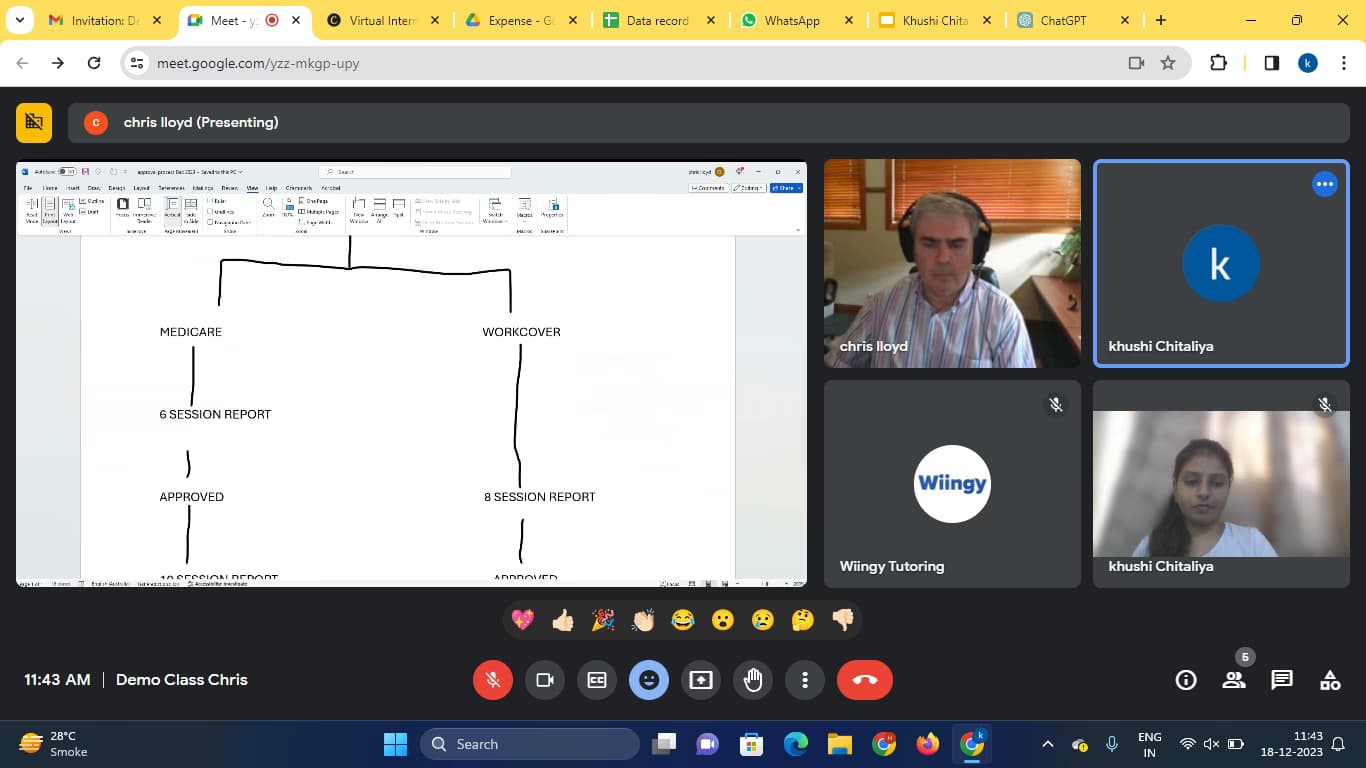Send the thumbs up reaction

pyautogui.click(x=563, y=621)
